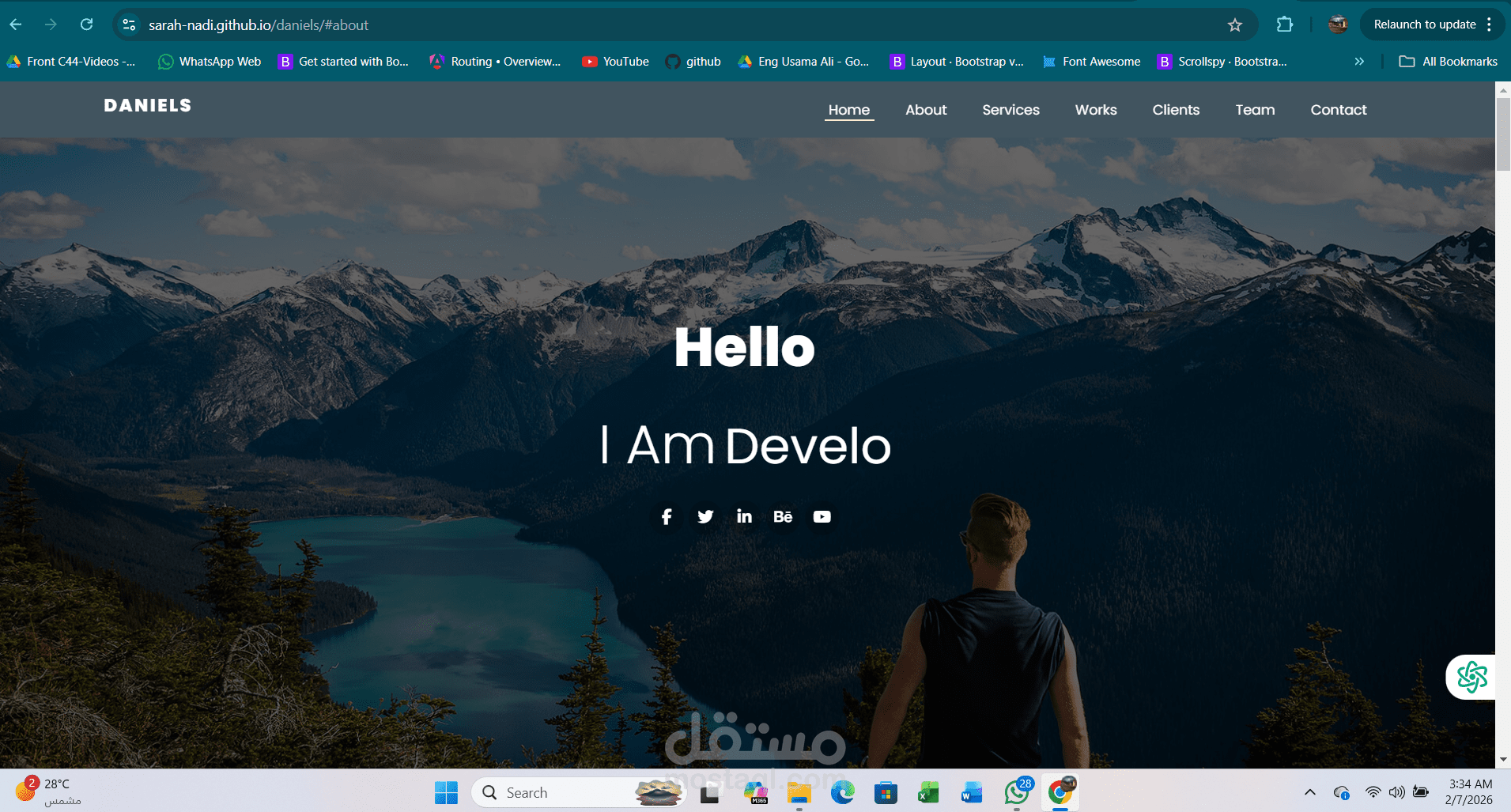Switch to Chrome in the taskbar
Image resolution: width=1511 pixels, height=812 pixels.
1060,792
